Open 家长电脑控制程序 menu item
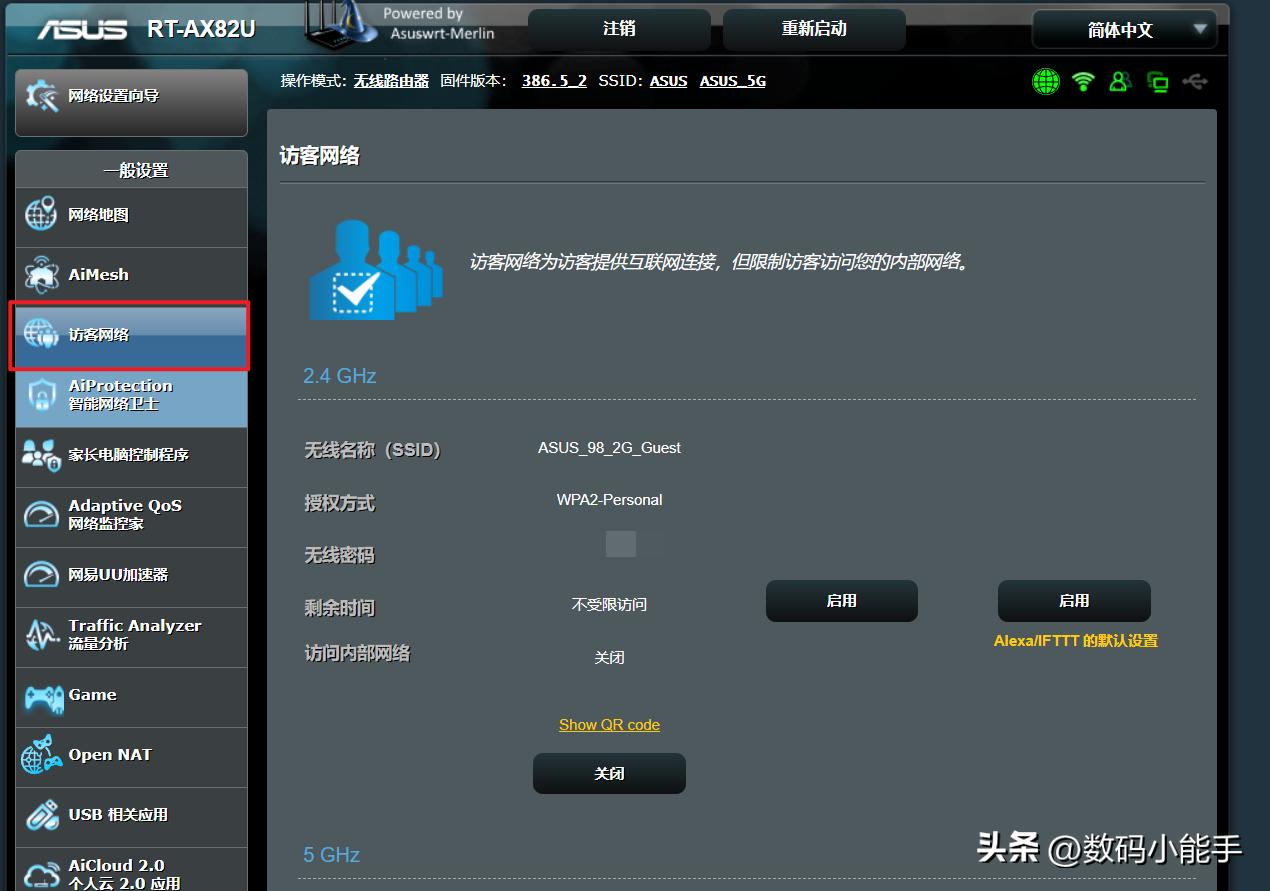The height and width of the screenshot is (891, 1270). pos(131,457)
